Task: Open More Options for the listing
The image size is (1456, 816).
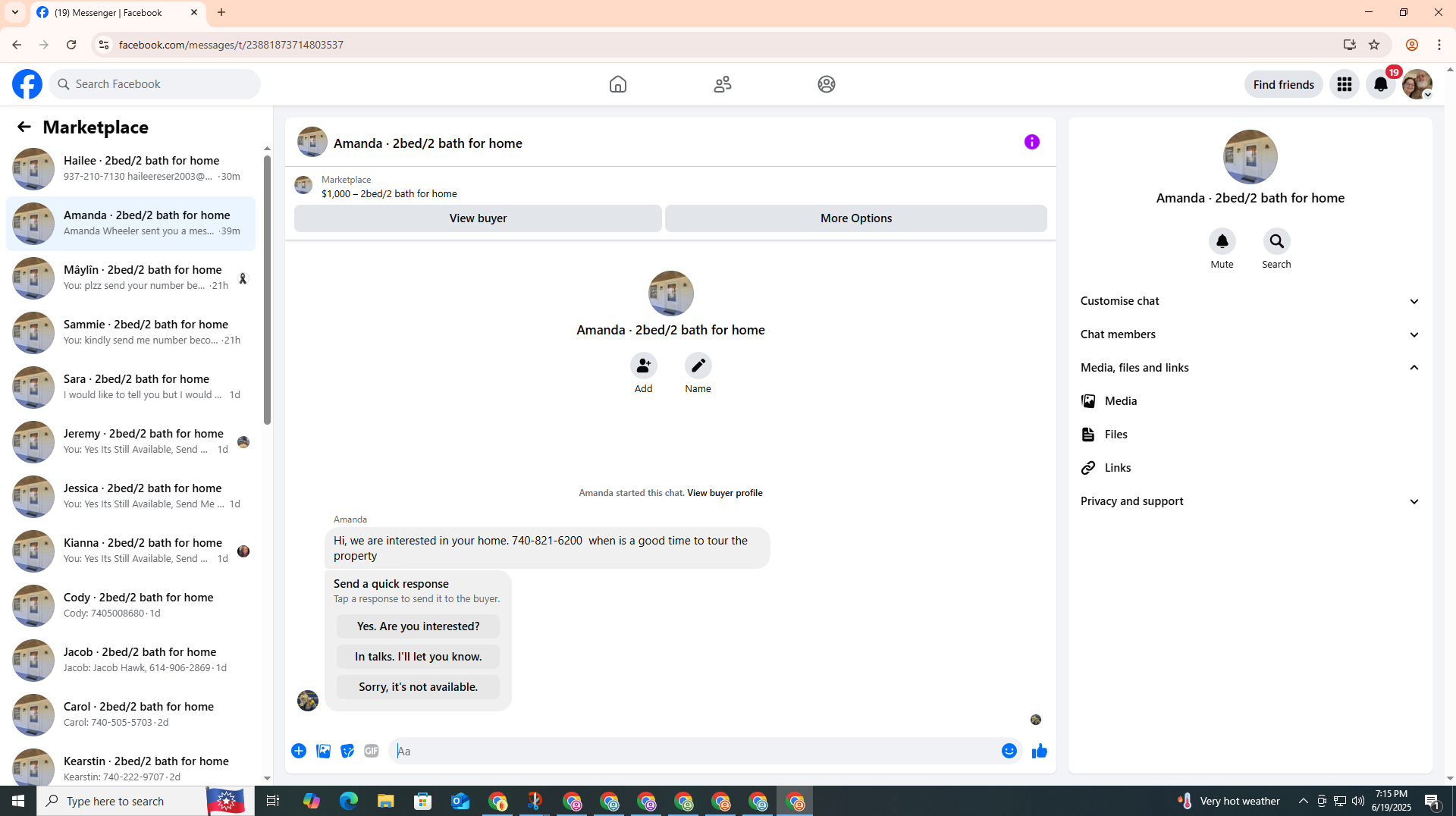Action: [856, 218]
